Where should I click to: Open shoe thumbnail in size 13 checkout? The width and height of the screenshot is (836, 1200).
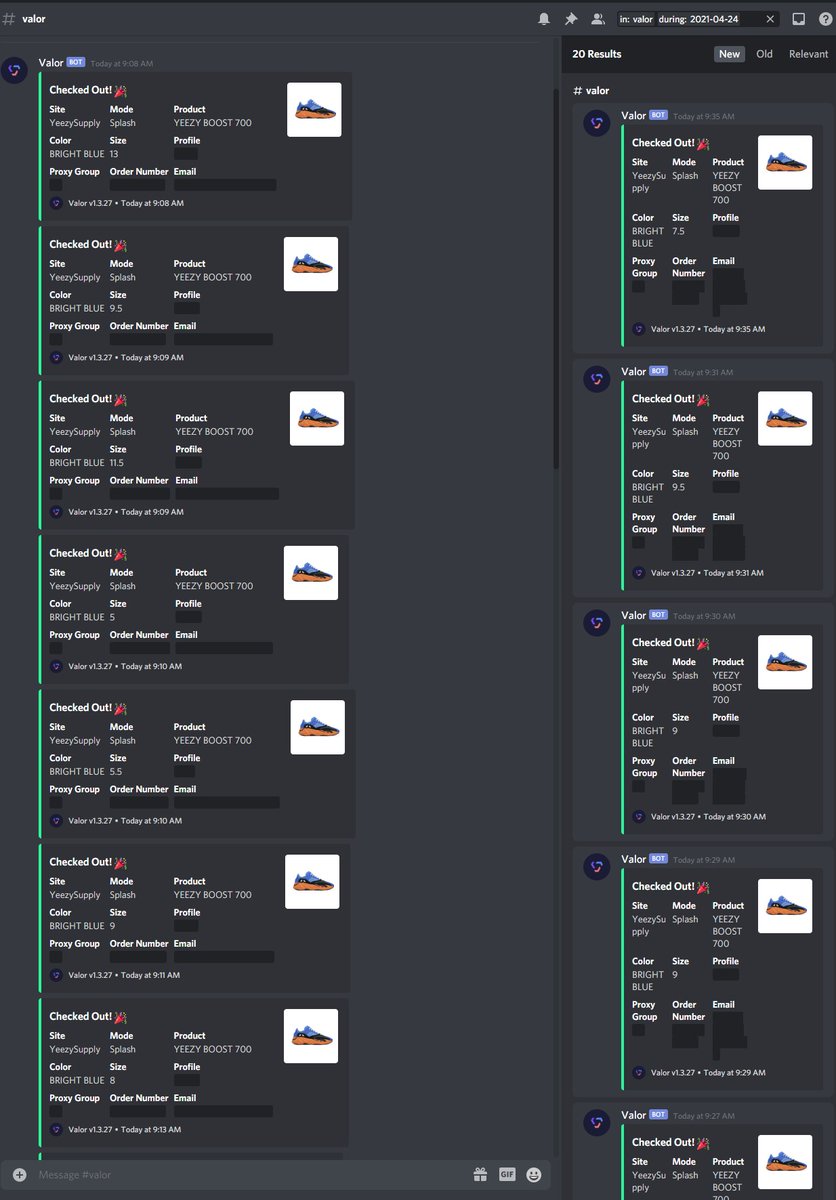click(314, 110)
